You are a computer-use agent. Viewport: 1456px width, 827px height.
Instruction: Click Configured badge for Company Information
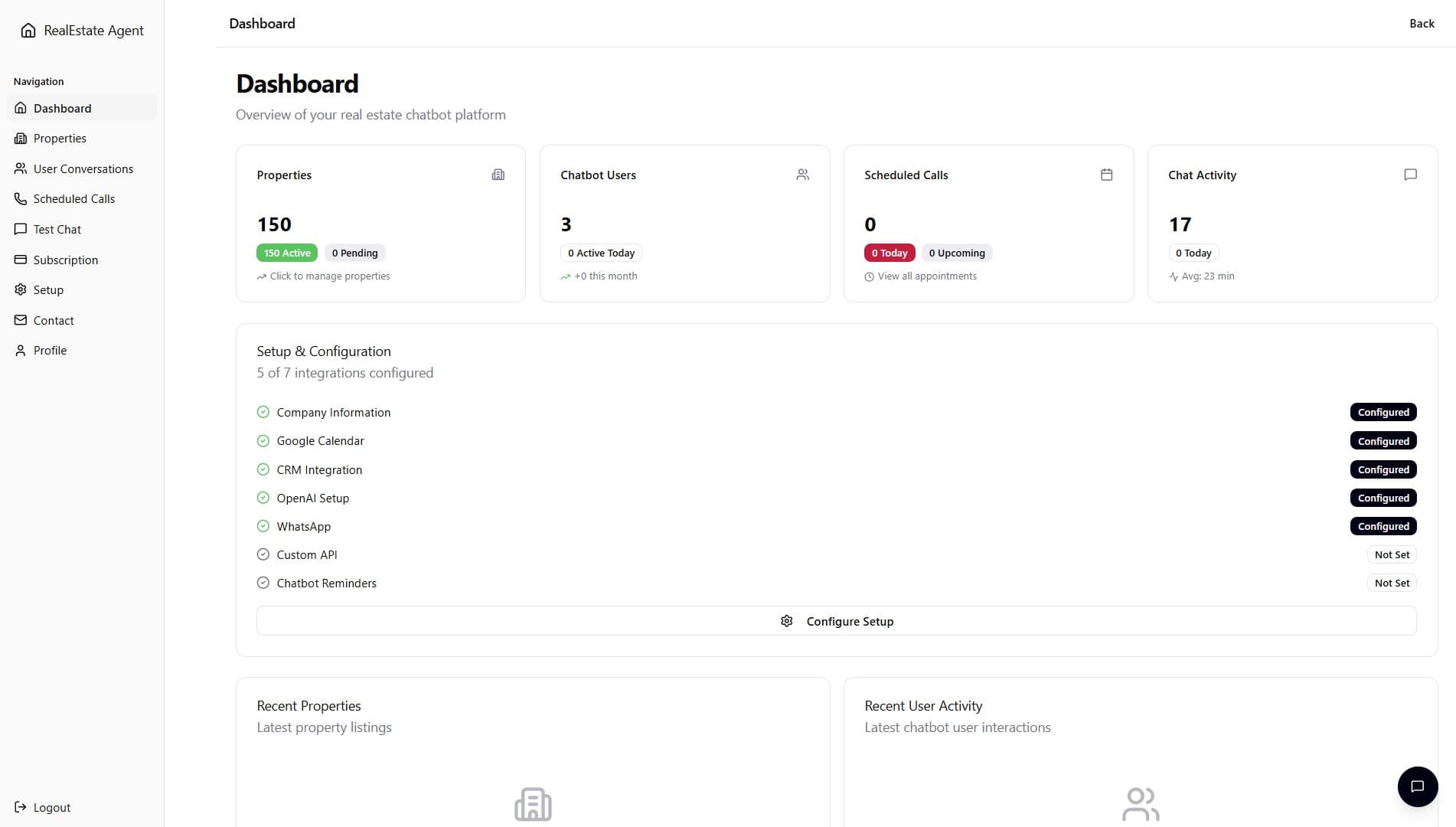pyautogui.click(x=1383, y=412)
